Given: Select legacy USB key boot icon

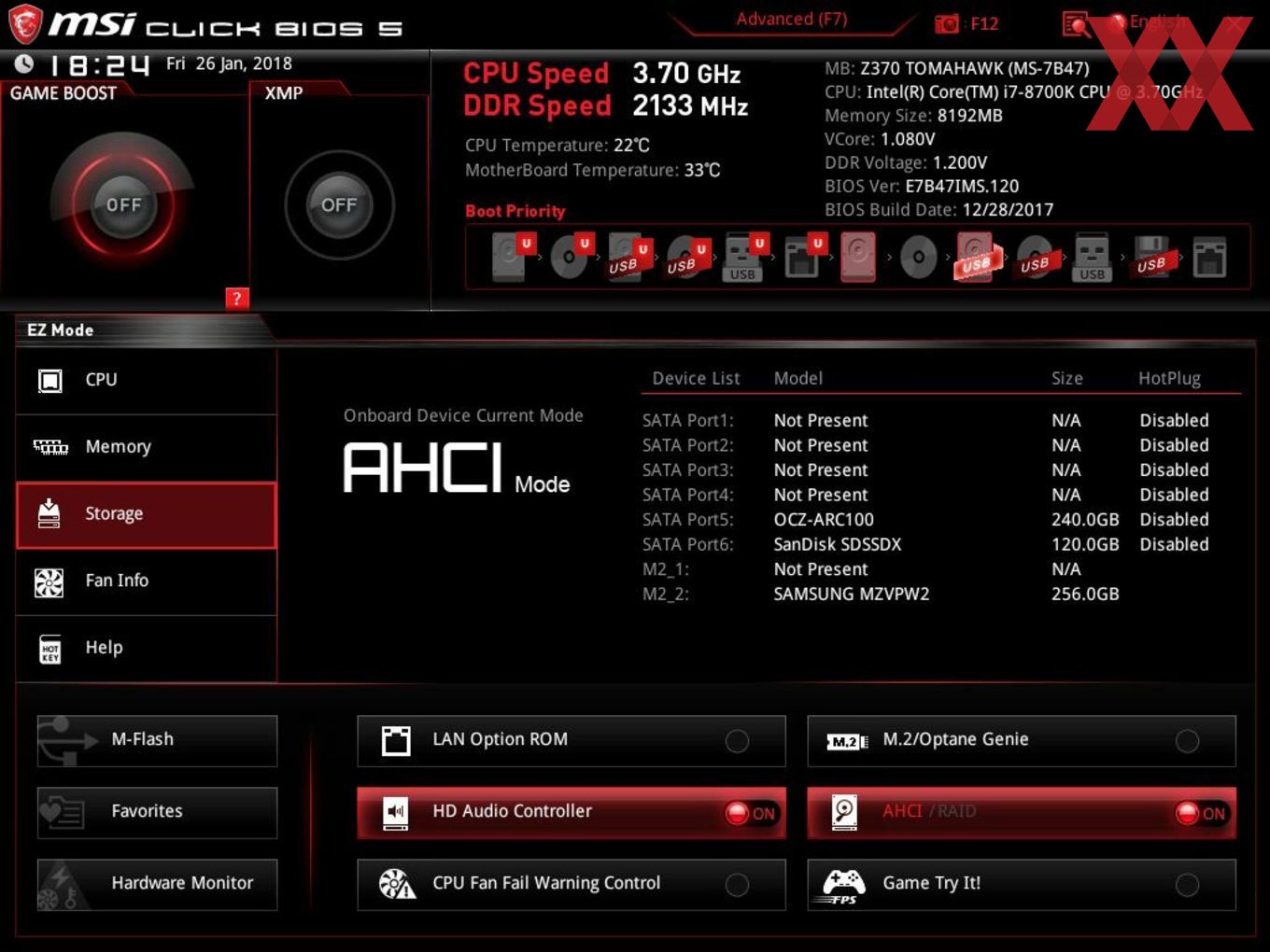Looking at the screenshot, I should click(x=1093, y=258).
